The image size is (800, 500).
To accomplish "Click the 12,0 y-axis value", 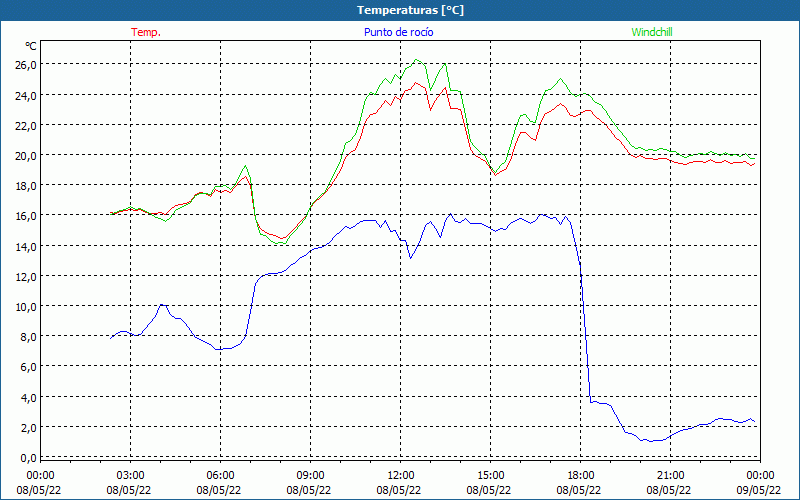I will pos(25,277).
